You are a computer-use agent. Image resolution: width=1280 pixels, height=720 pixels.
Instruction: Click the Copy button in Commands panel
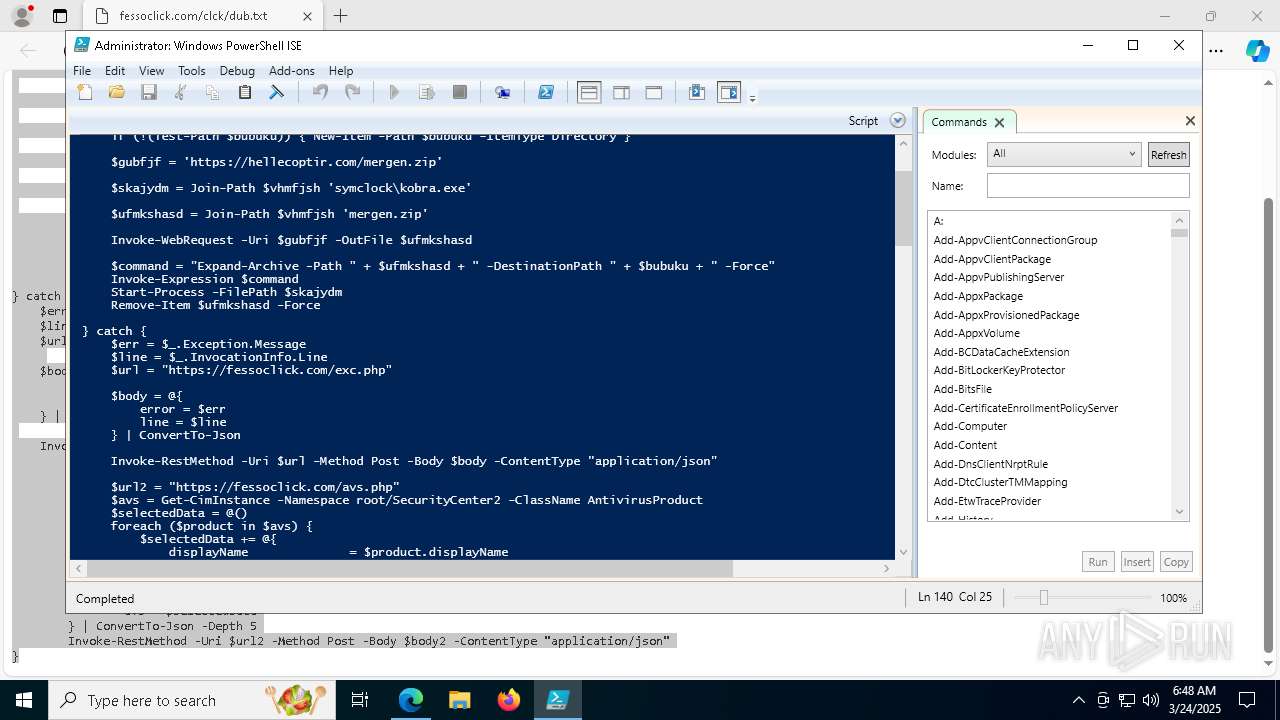point(1176,562)
